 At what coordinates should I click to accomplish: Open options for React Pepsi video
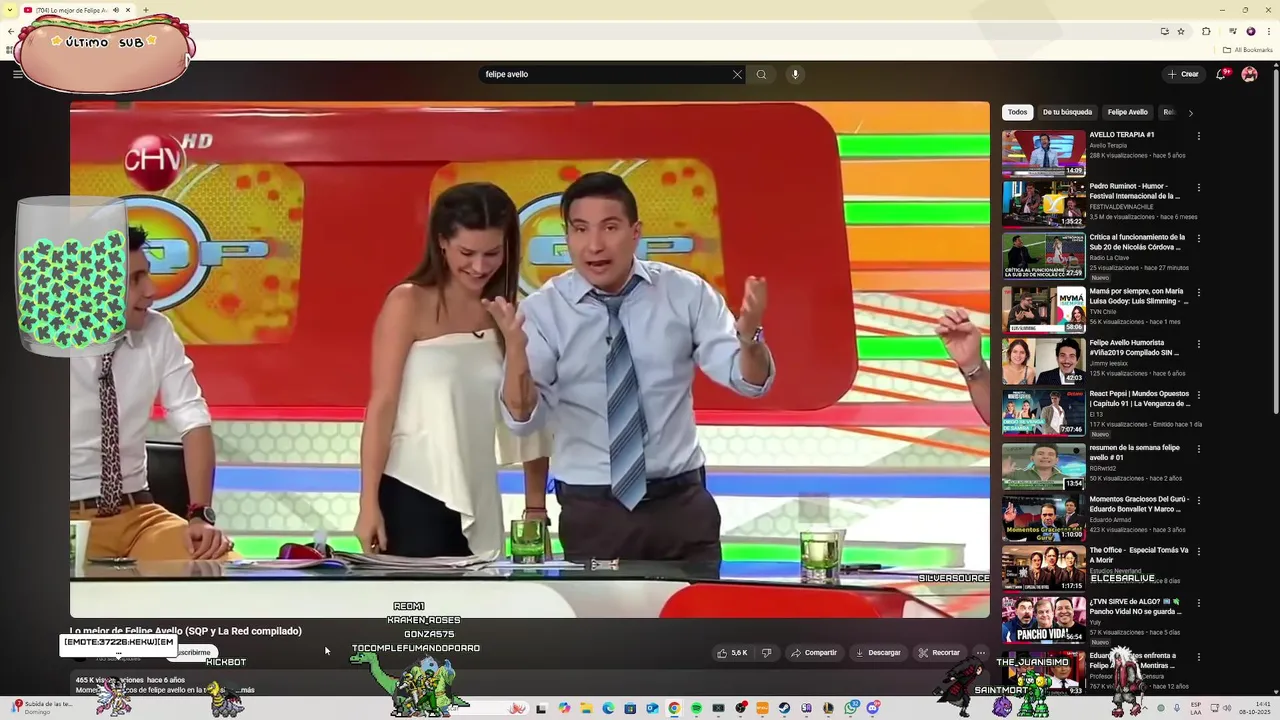(1198, 396)
